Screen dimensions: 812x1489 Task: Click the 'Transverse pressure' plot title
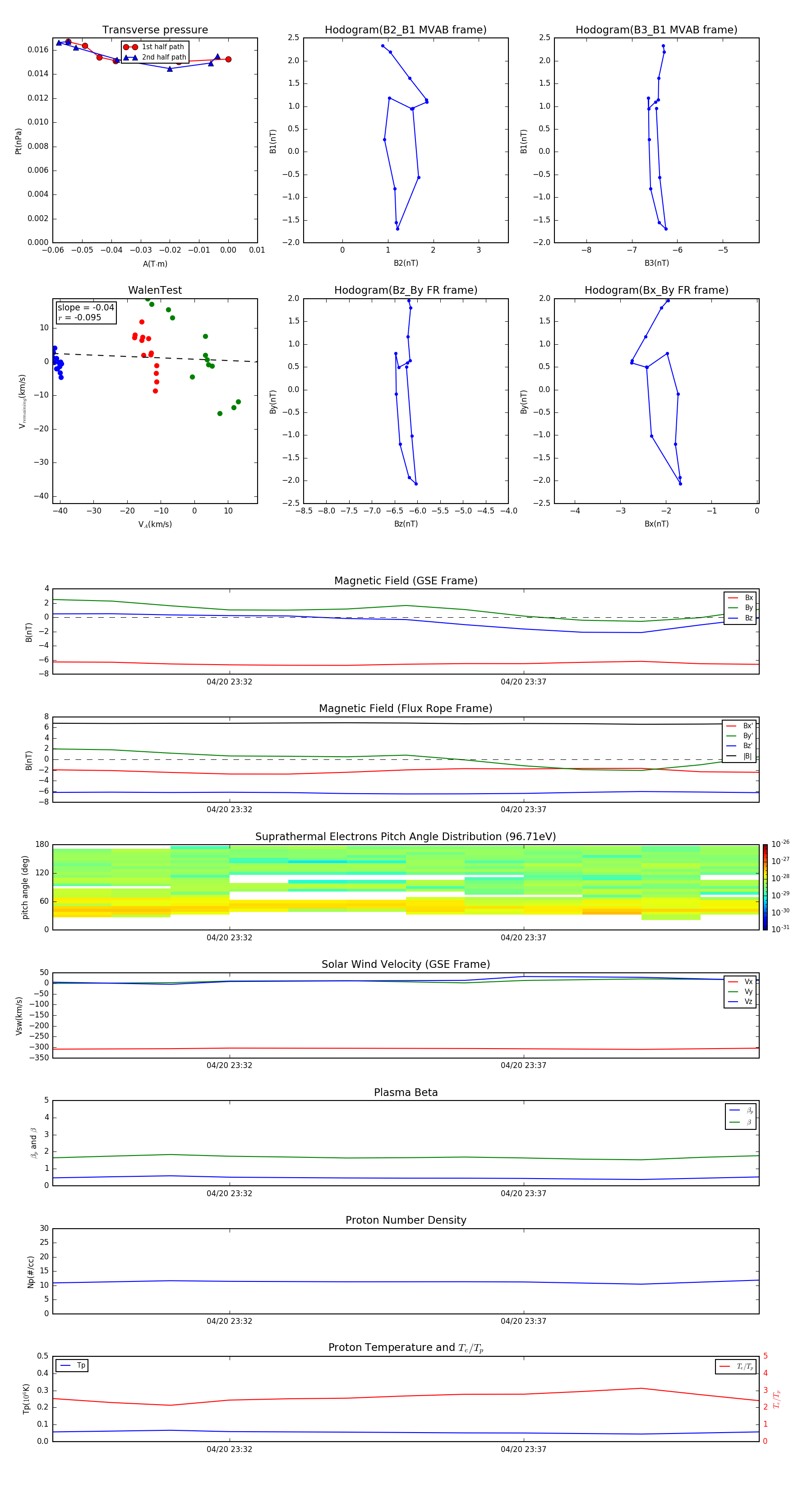pos(155,30)
